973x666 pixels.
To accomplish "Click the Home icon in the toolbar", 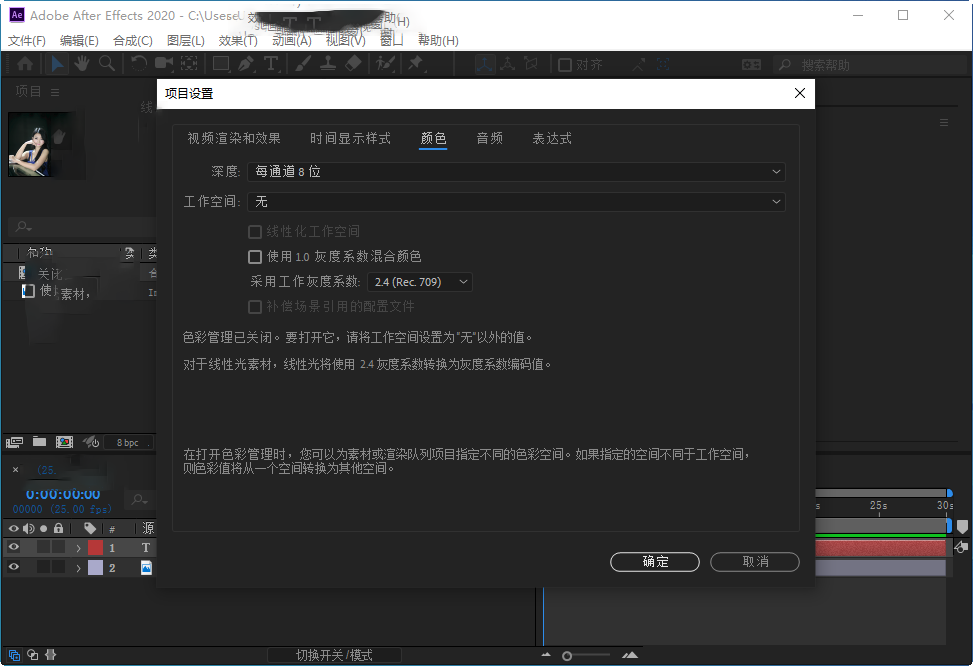I will [x=25, y=64].
